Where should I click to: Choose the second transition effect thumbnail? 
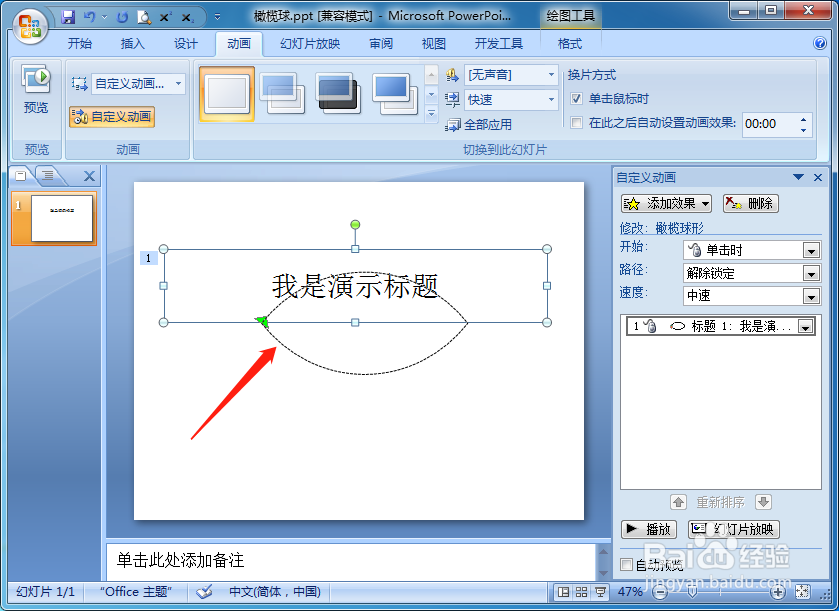(283, 94)
